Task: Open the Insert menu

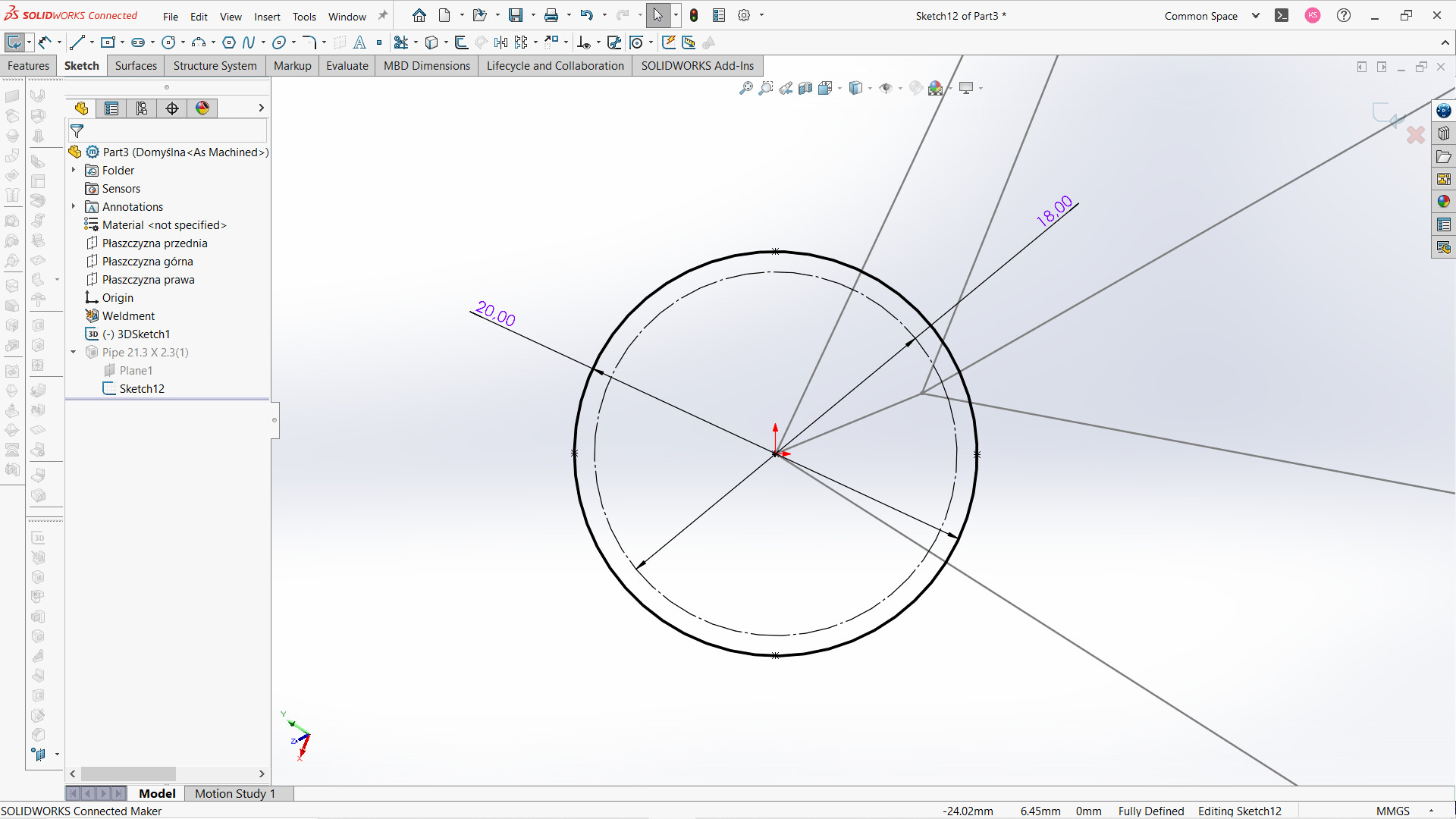Action: 266,17
